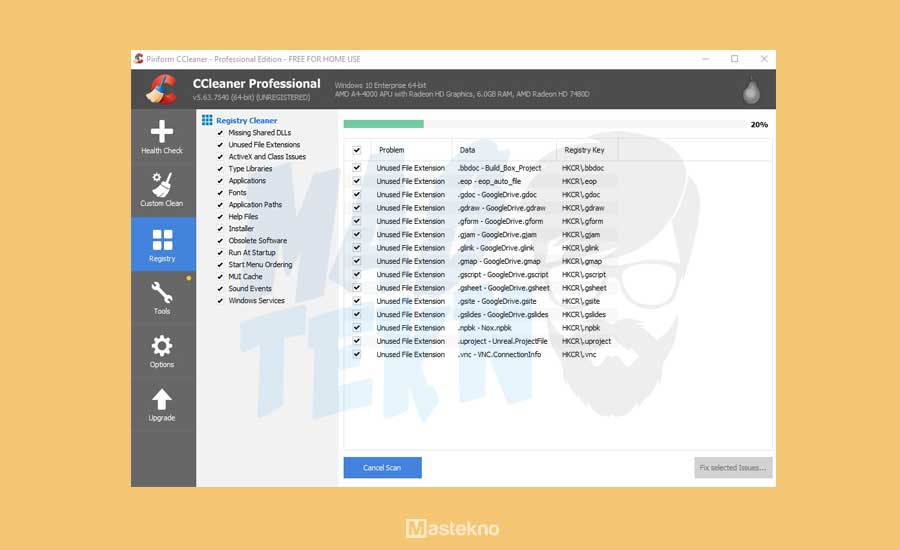
Task: Toggle Sound Events scan option
Action: click(220, 289)
